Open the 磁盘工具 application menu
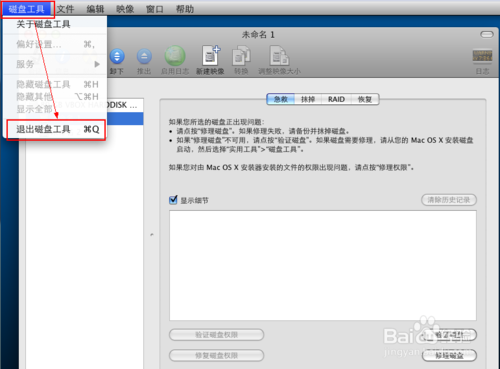This screenshot has height=369, width=500. (27, 9)
